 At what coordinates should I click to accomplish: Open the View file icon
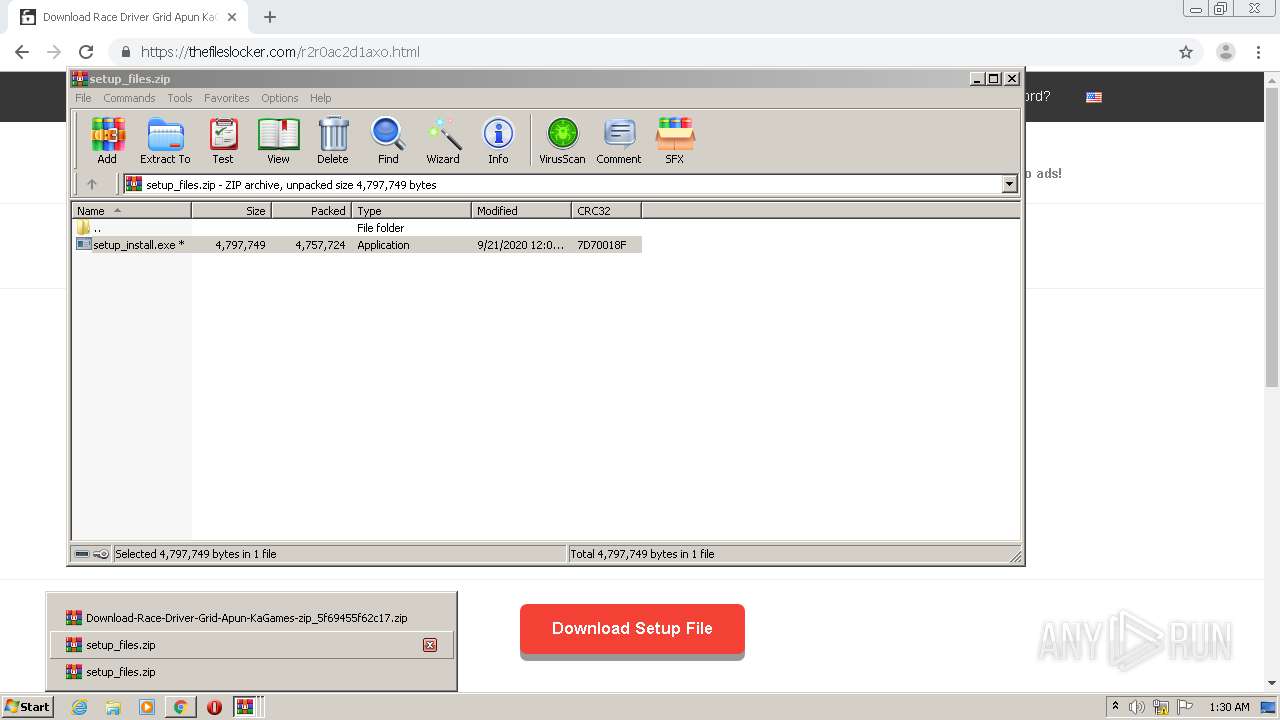tap(278, 140)
